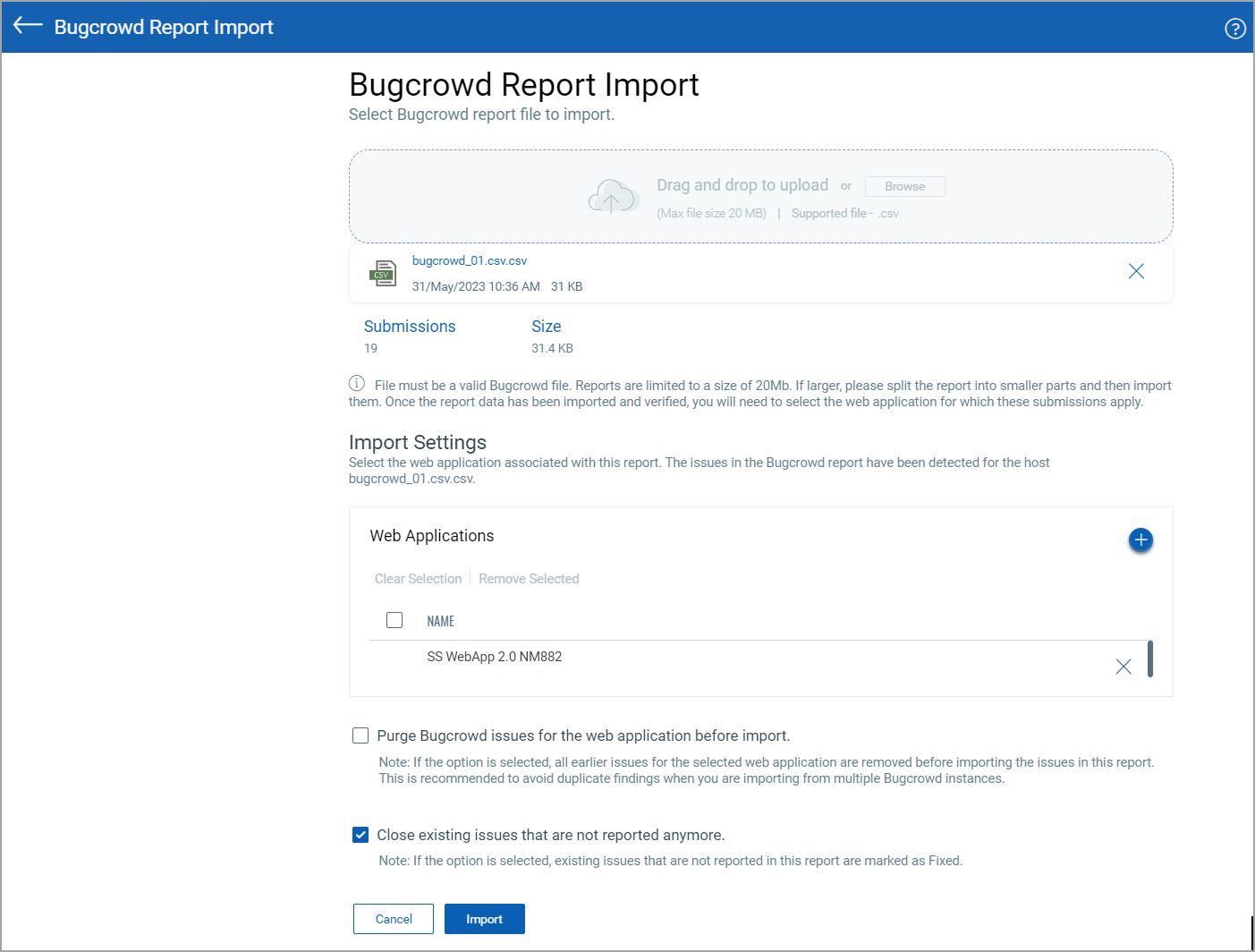Click the web applications list scrollbar
Viewport: 1255px width, 952px height.
[1149, 659]
